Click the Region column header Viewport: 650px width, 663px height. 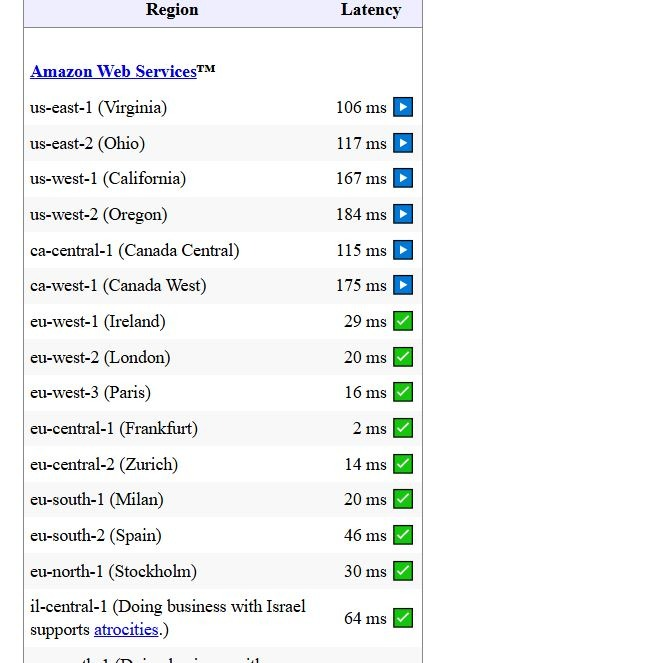pos(172,10)
